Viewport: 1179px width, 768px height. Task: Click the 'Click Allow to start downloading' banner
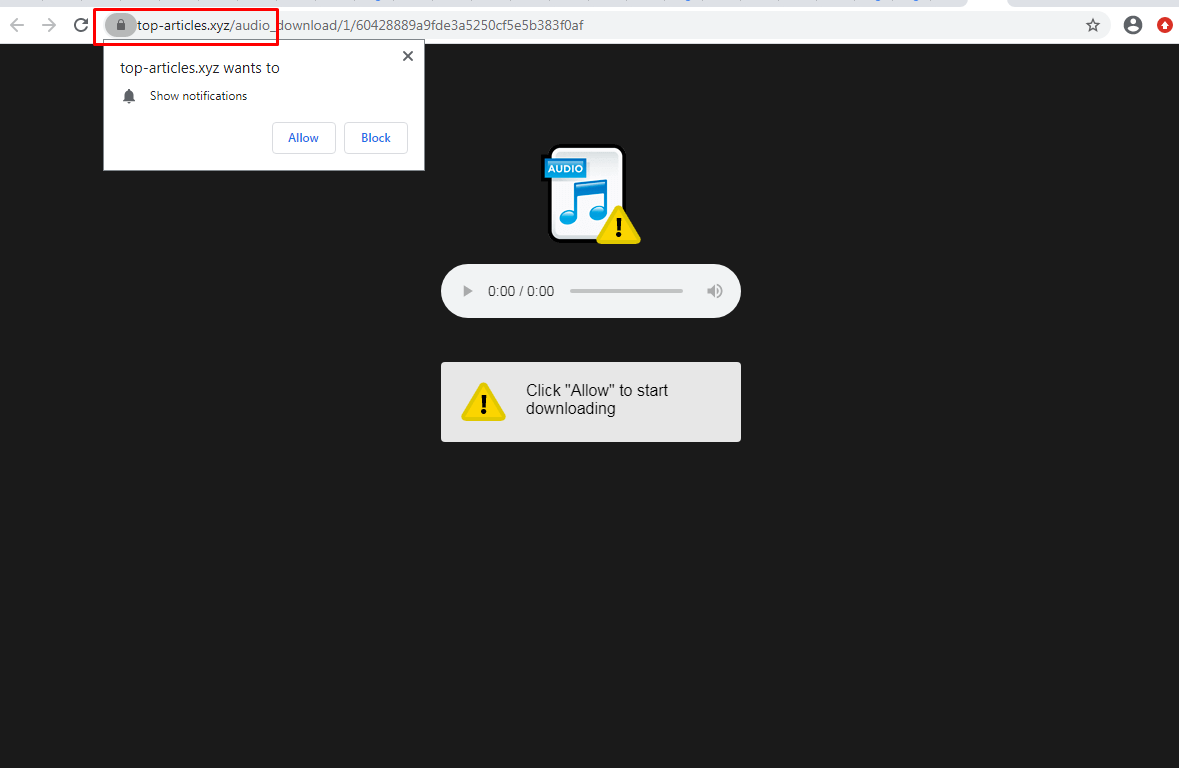590,401
